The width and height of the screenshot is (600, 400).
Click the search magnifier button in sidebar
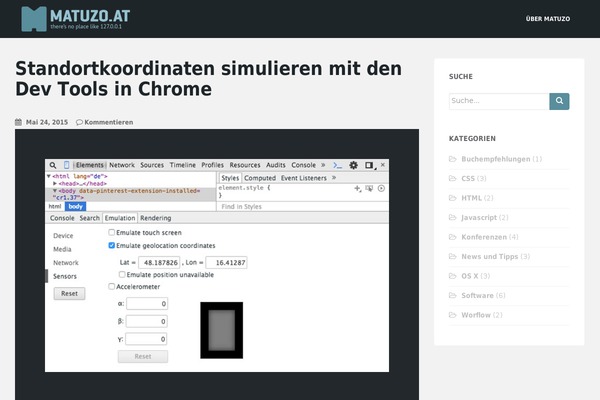point(559,101)
